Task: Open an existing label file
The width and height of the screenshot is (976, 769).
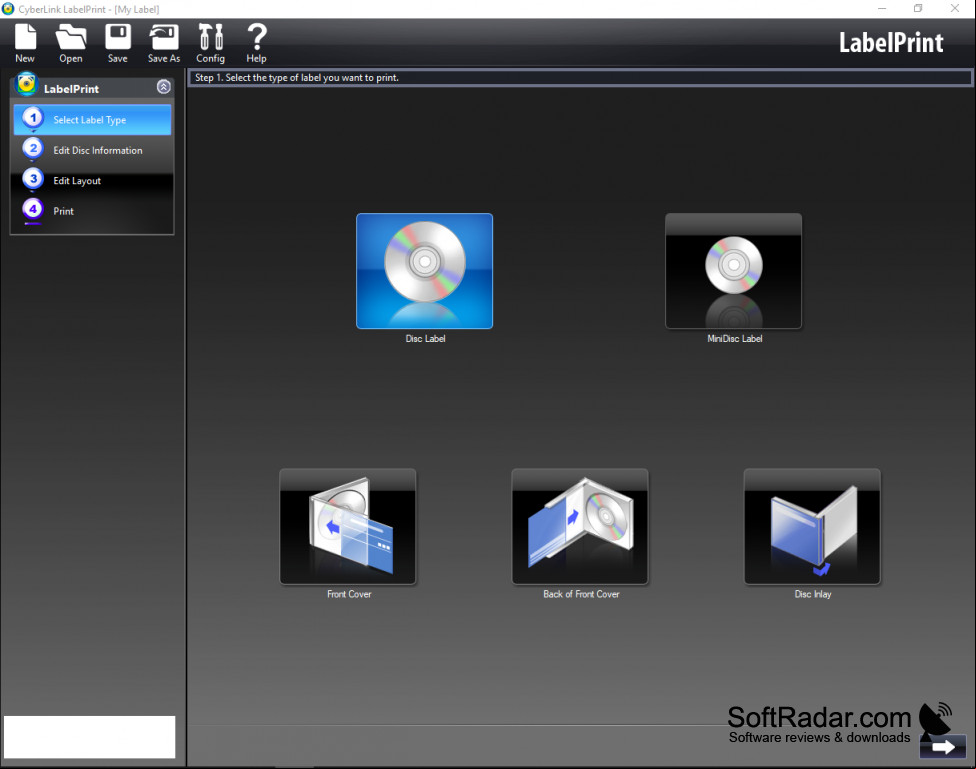Action: pos(71,42)
